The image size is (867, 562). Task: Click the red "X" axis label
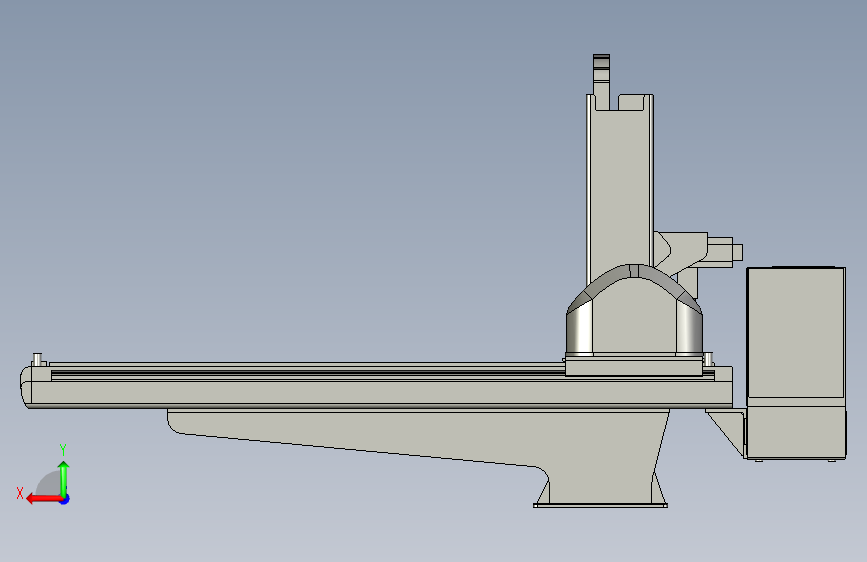[x=20, y=493]
